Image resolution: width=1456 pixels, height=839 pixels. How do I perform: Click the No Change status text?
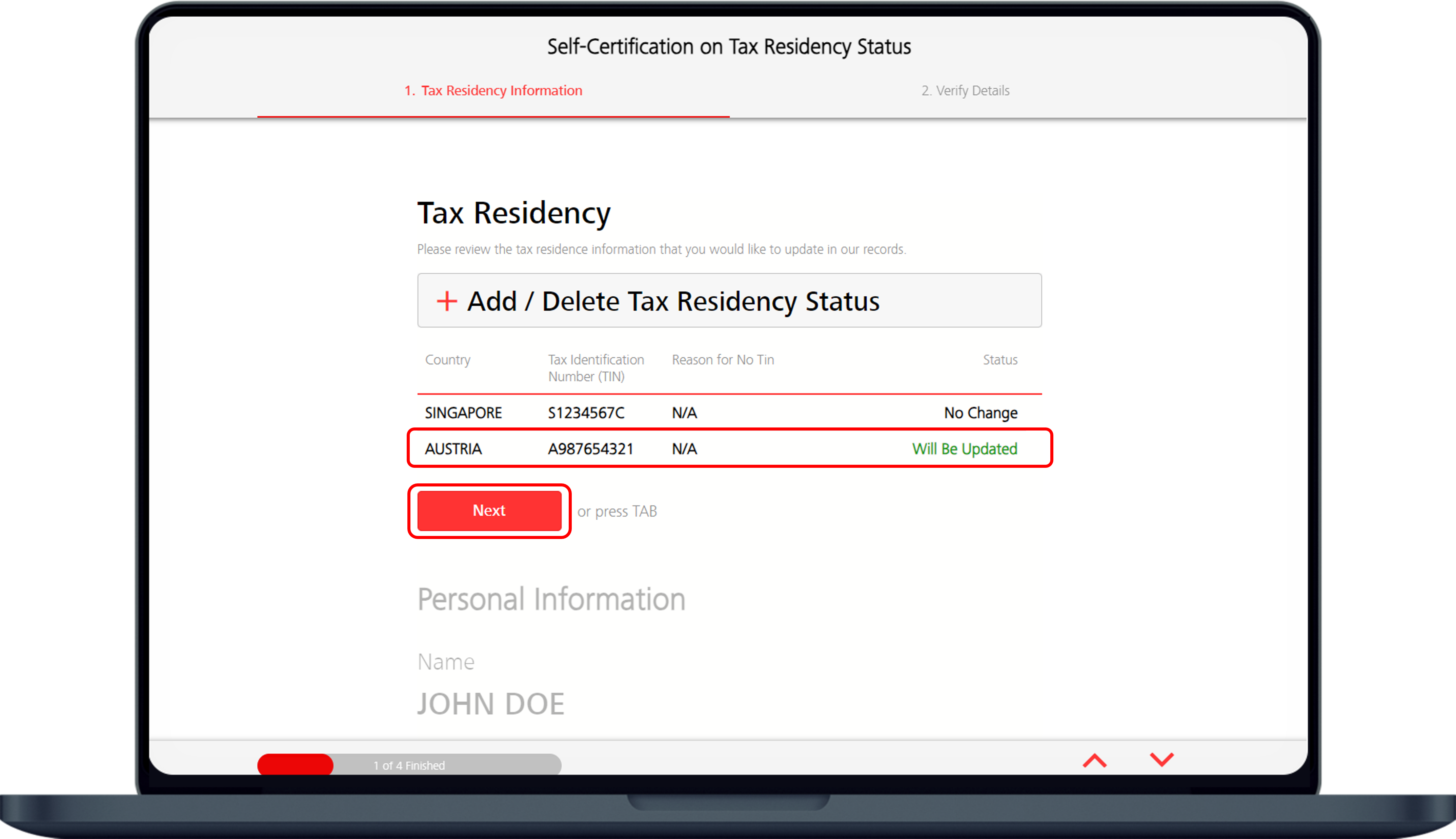[x=980, y=413]
